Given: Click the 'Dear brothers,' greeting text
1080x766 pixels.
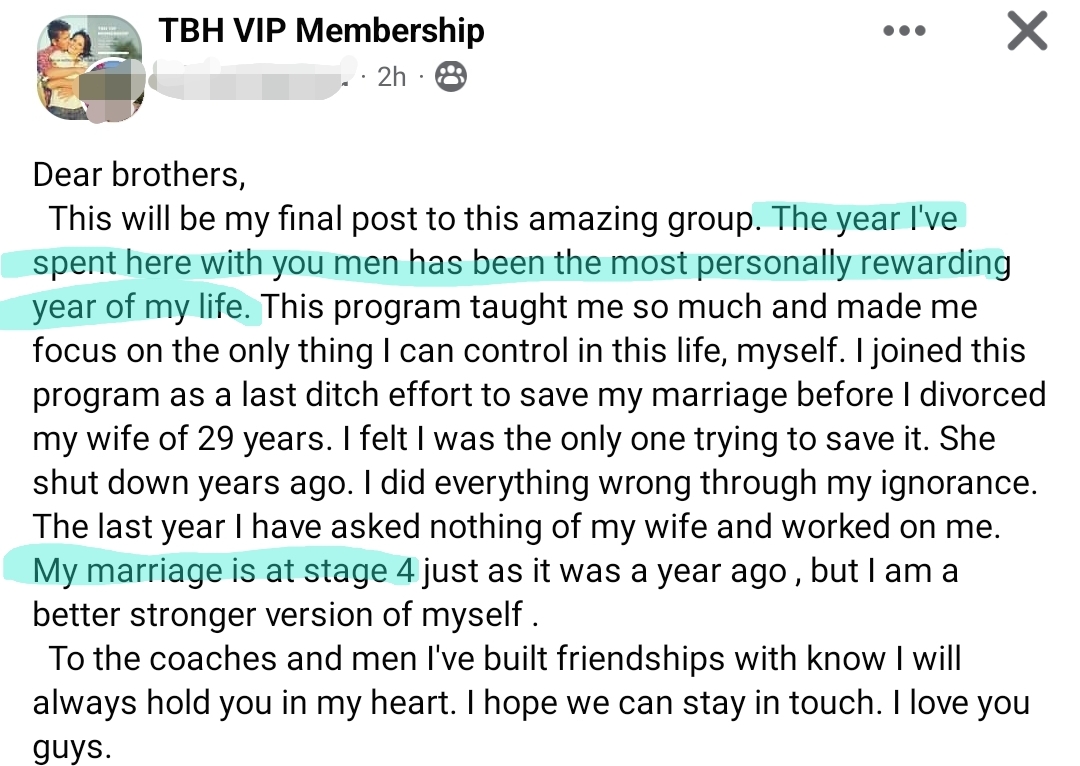Looking at the screenshot, I should 139,174.
